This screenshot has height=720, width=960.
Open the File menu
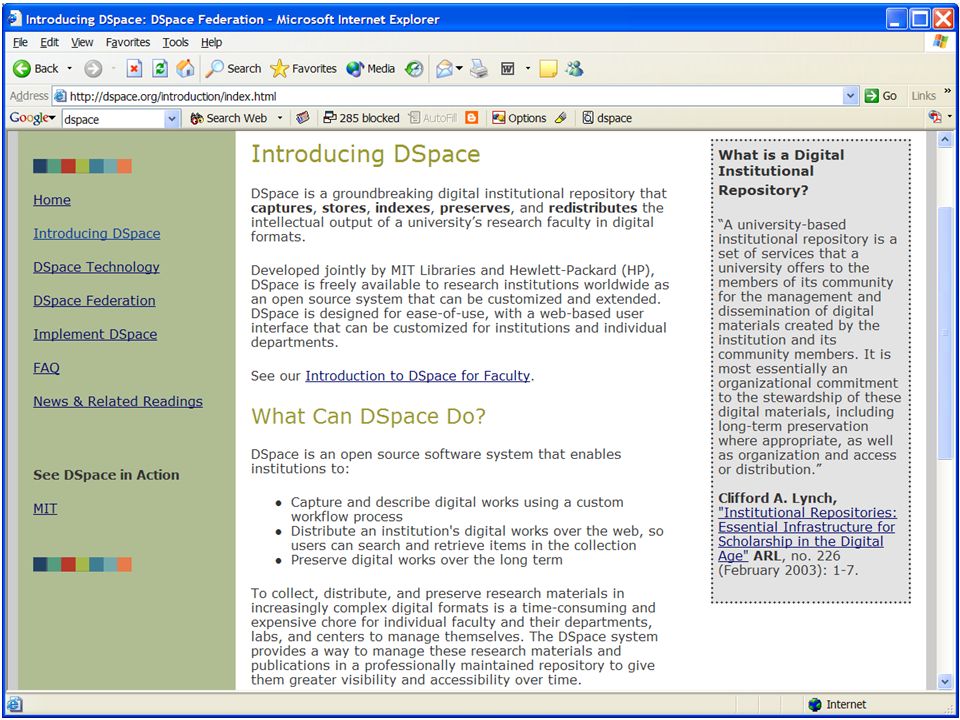tap(20, 42)
